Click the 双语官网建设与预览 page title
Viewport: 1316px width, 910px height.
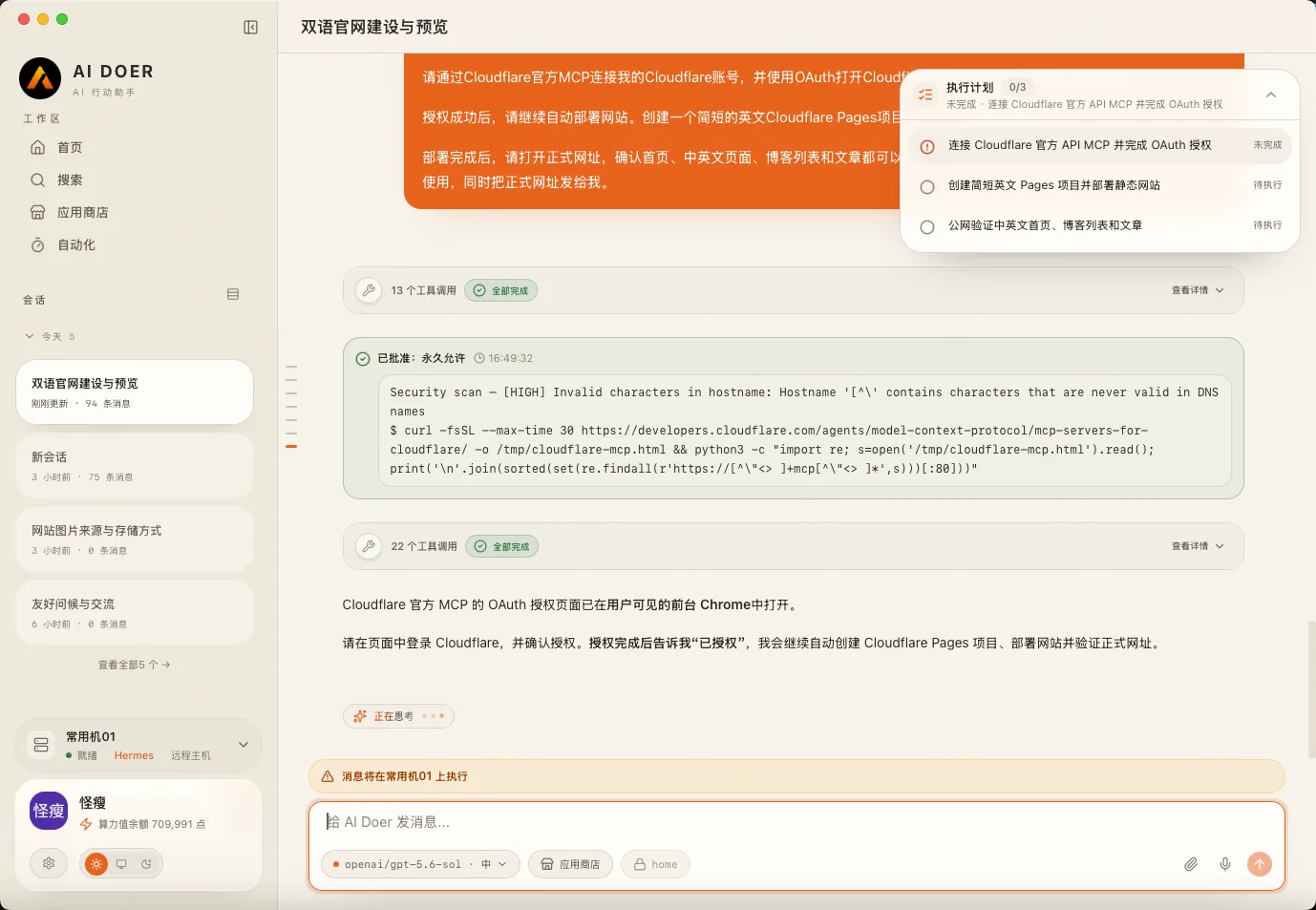click(374, 27)
